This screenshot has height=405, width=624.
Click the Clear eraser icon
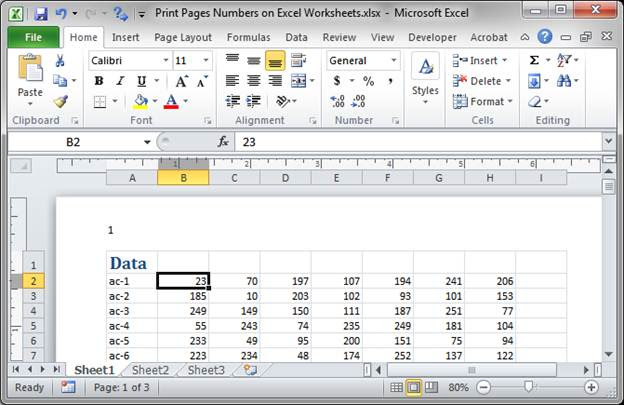(x=534, y=102)
